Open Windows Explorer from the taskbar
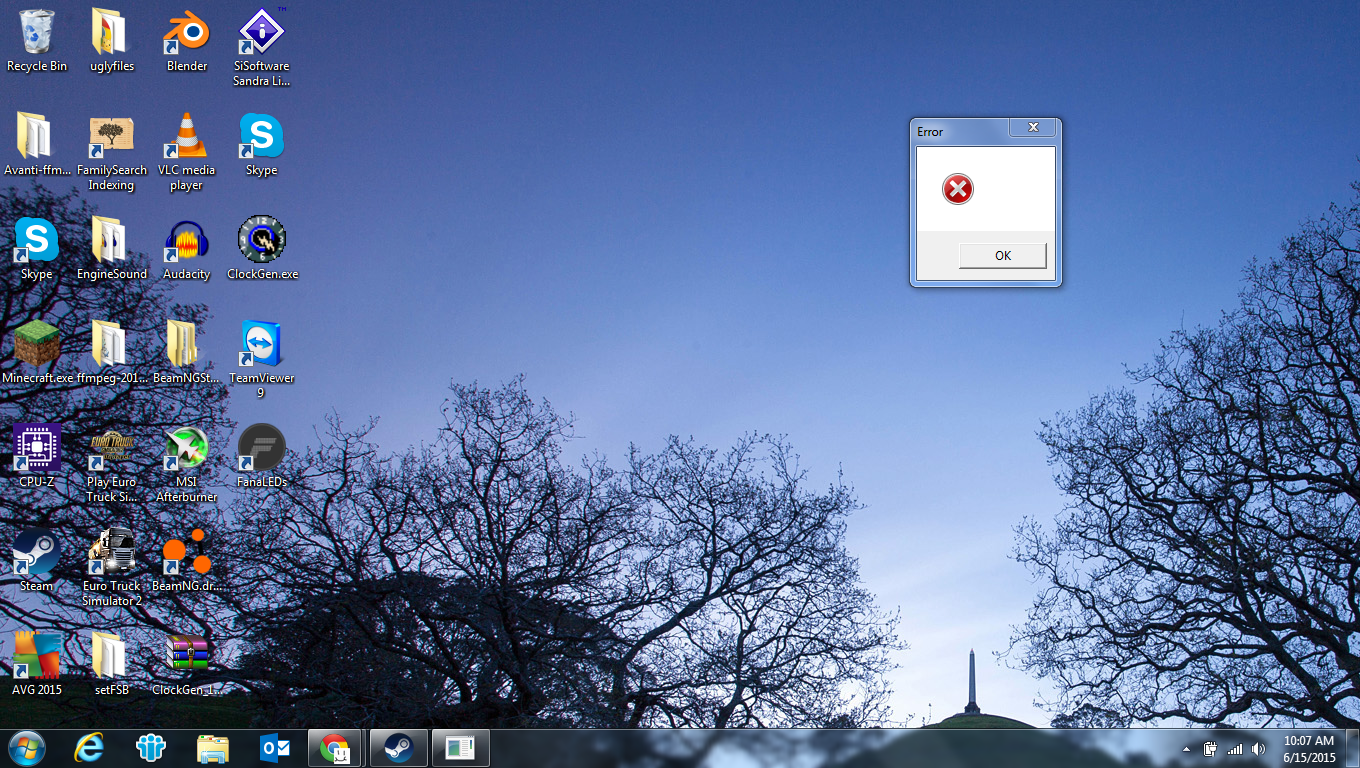The image size is (1360, 768). click(213, 748)
